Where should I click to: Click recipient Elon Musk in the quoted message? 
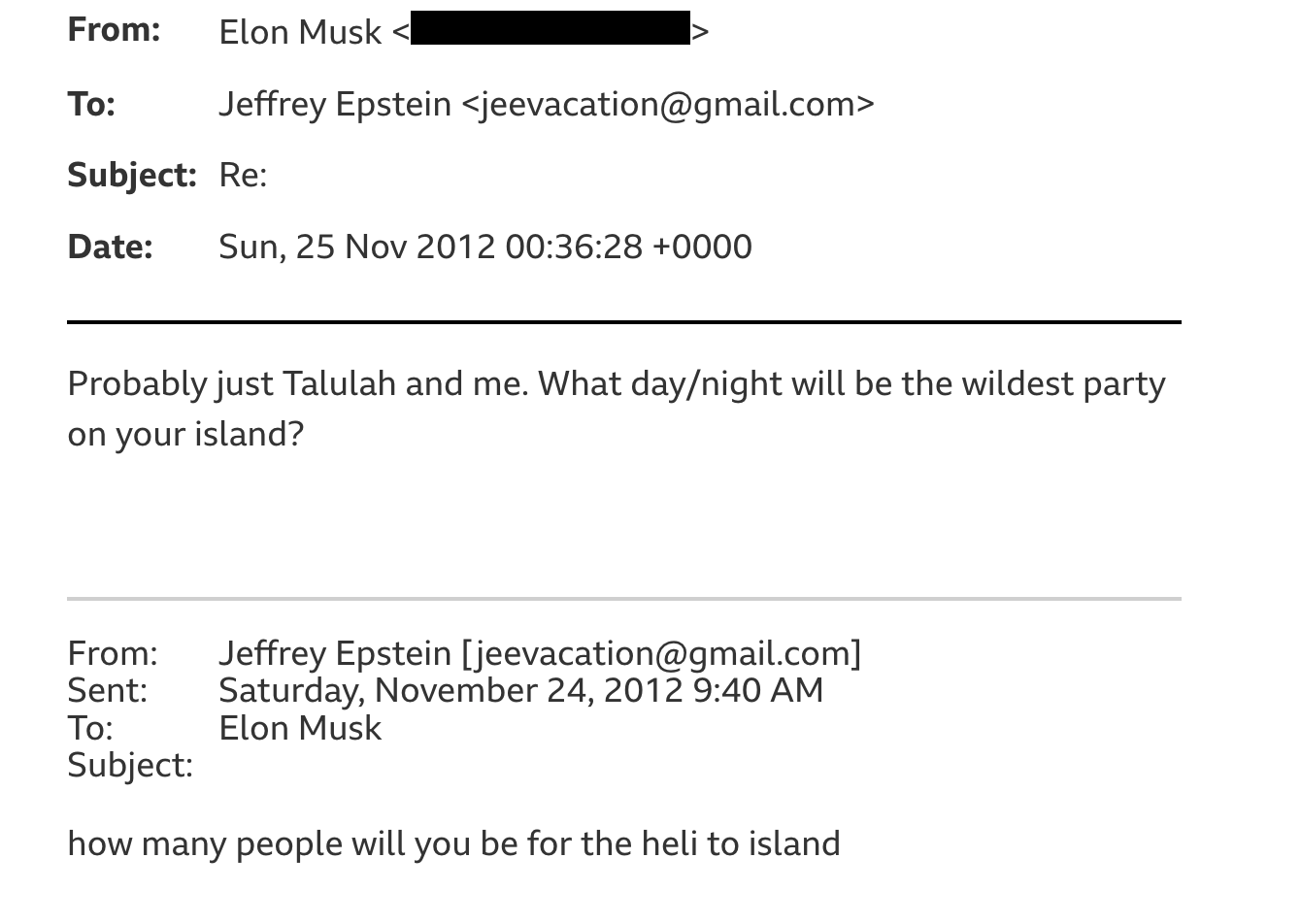pyautogui.click(x=300, y=728)
